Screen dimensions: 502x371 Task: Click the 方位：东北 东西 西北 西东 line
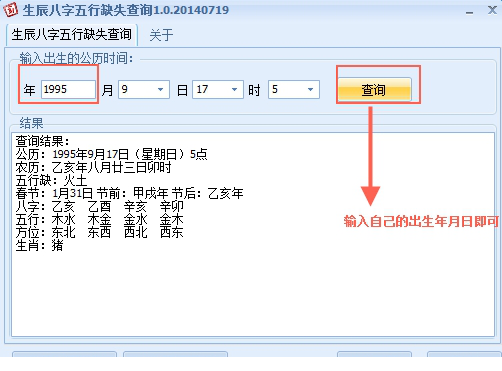[x=99, y=232]
